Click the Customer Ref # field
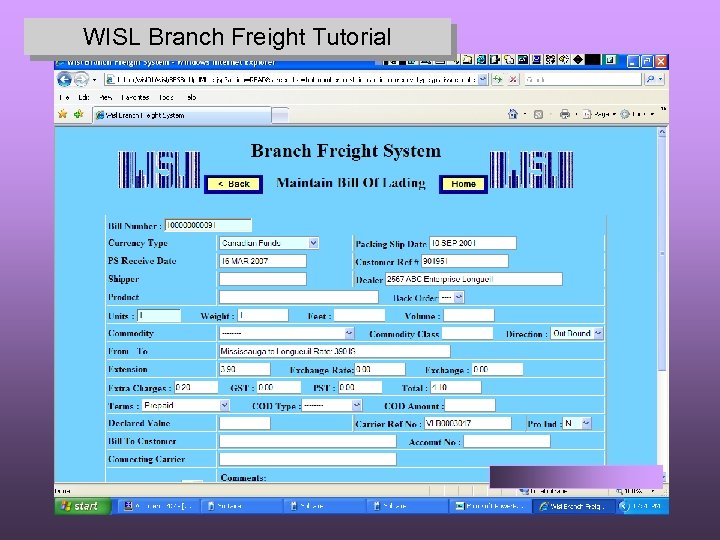 (x=464, y=261)
